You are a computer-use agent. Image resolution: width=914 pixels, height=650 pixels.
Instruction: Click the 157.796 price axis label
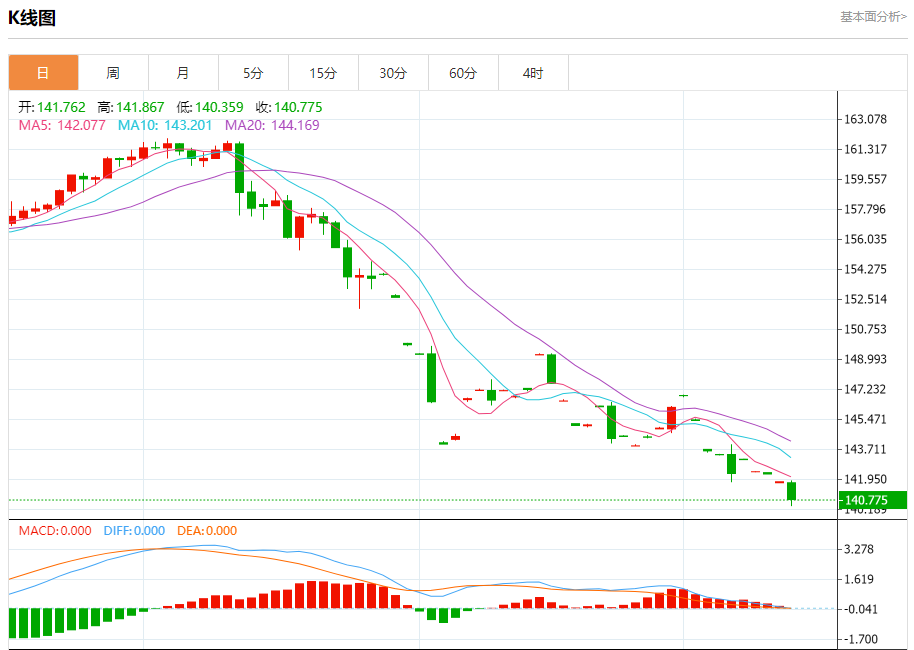(x=866, y=209)
